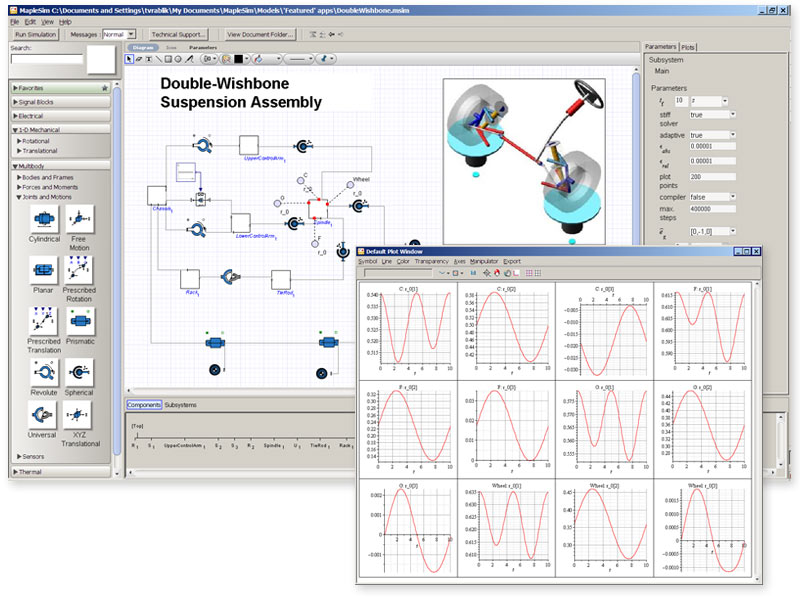Open the Transparency menu in plot window
800x600 pixels.
[x=431, y=261]
